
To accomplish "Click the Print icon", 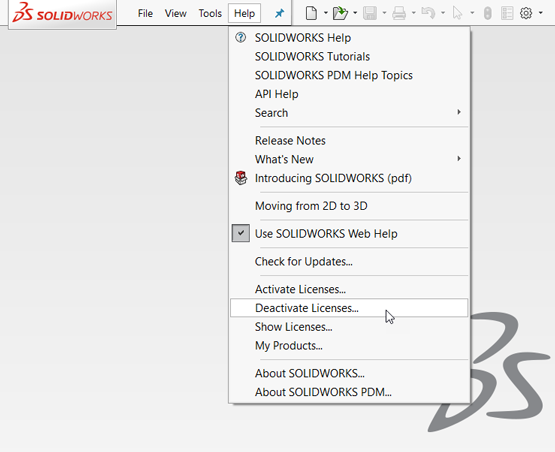I will [399, 13].
